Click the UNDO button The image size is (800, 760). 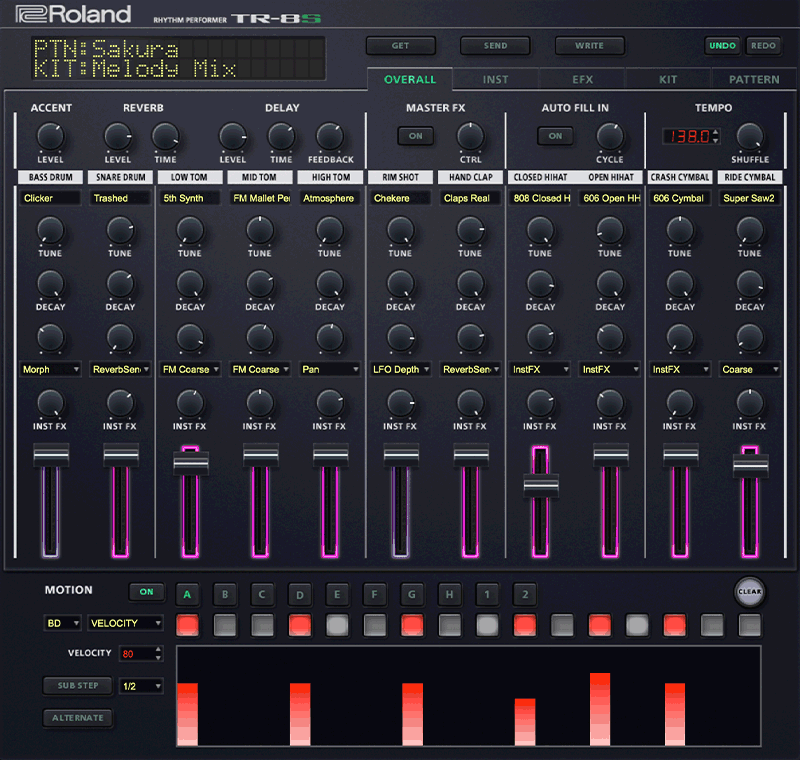click(x=722, y=46)
